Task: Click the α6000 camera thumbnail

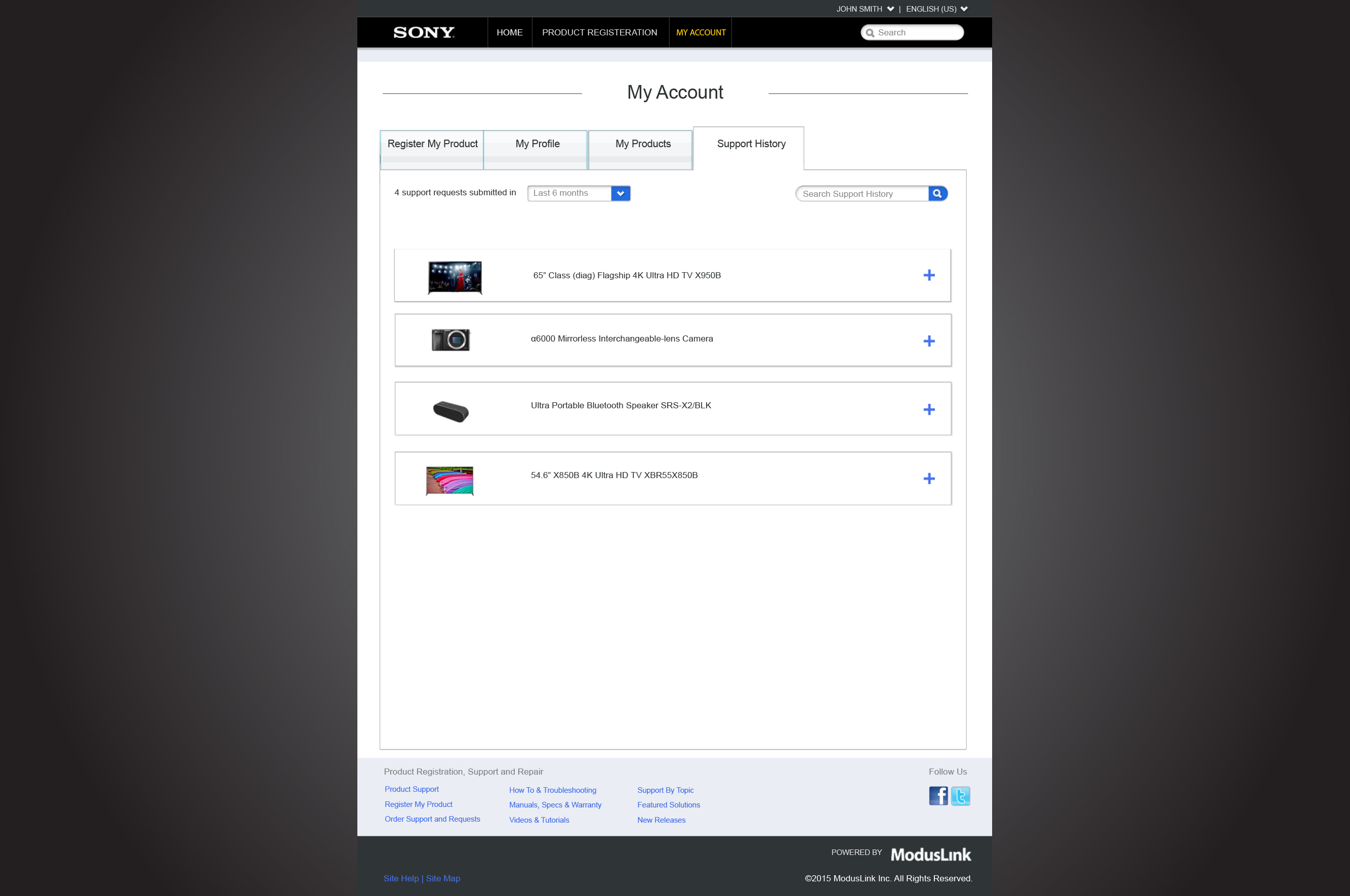Action: (x=451, y=340)
